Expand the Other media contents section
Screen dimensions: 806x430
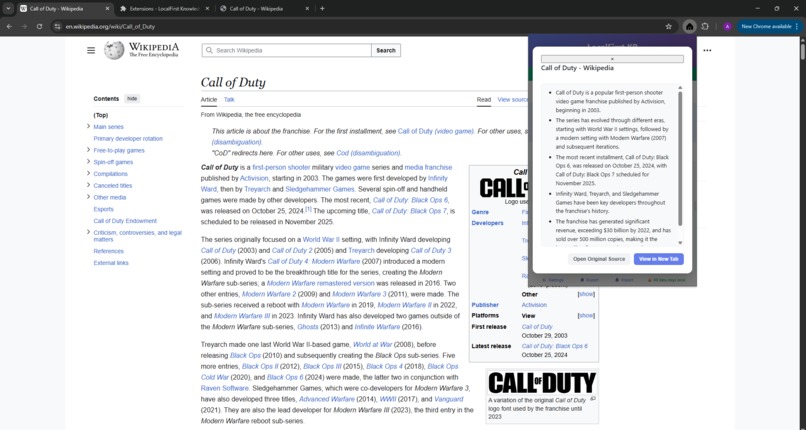pyautogui.click(x=88, y=197)
